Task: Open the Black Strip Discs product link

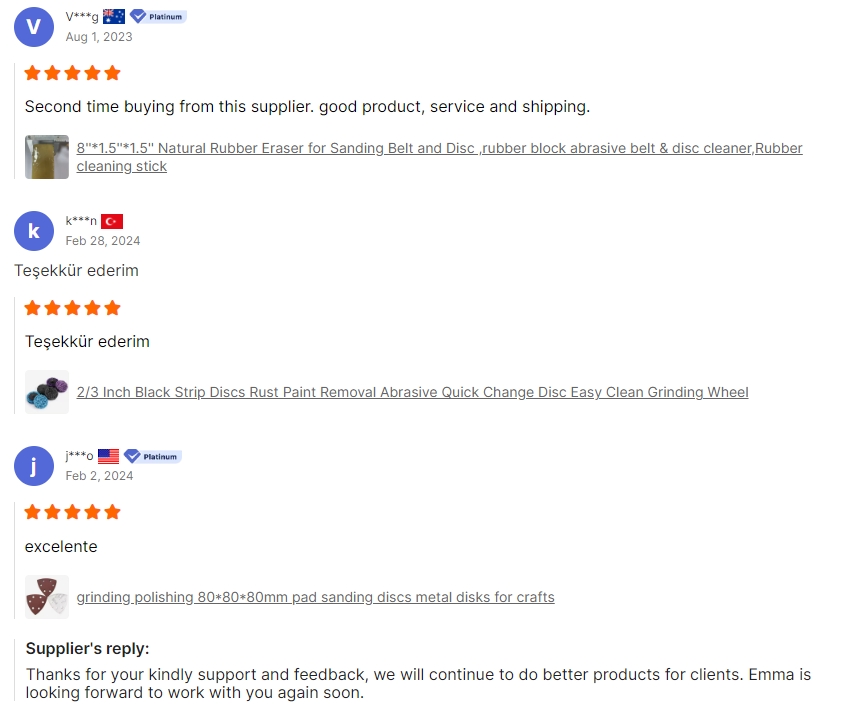Action: coord(412,392)
